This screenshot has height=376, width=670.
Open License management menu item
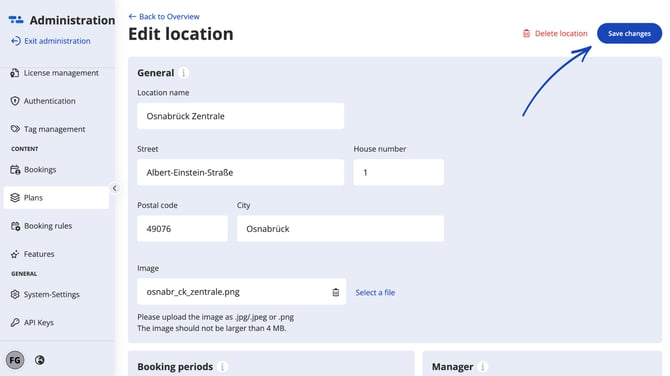point(56,73)
